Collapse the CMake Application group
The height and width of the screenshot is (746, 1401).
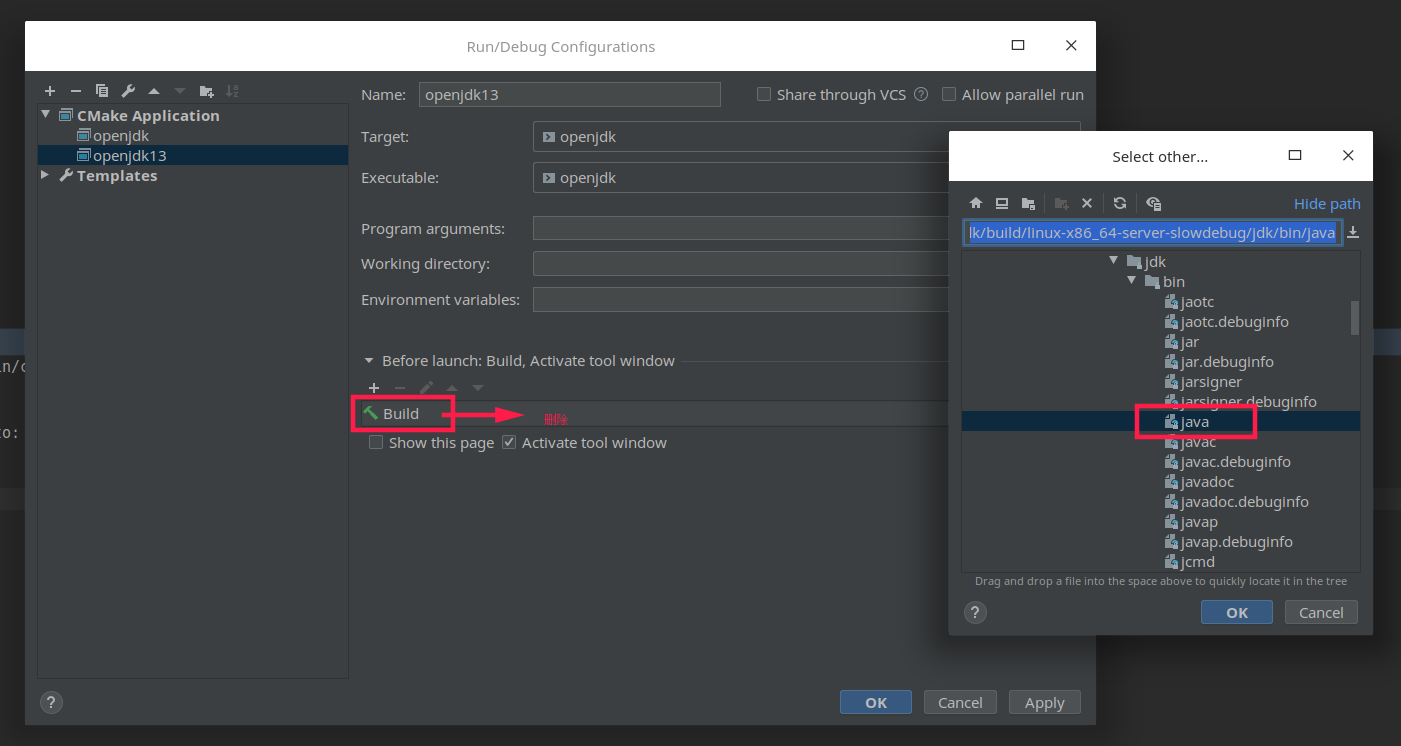[46, 115]
